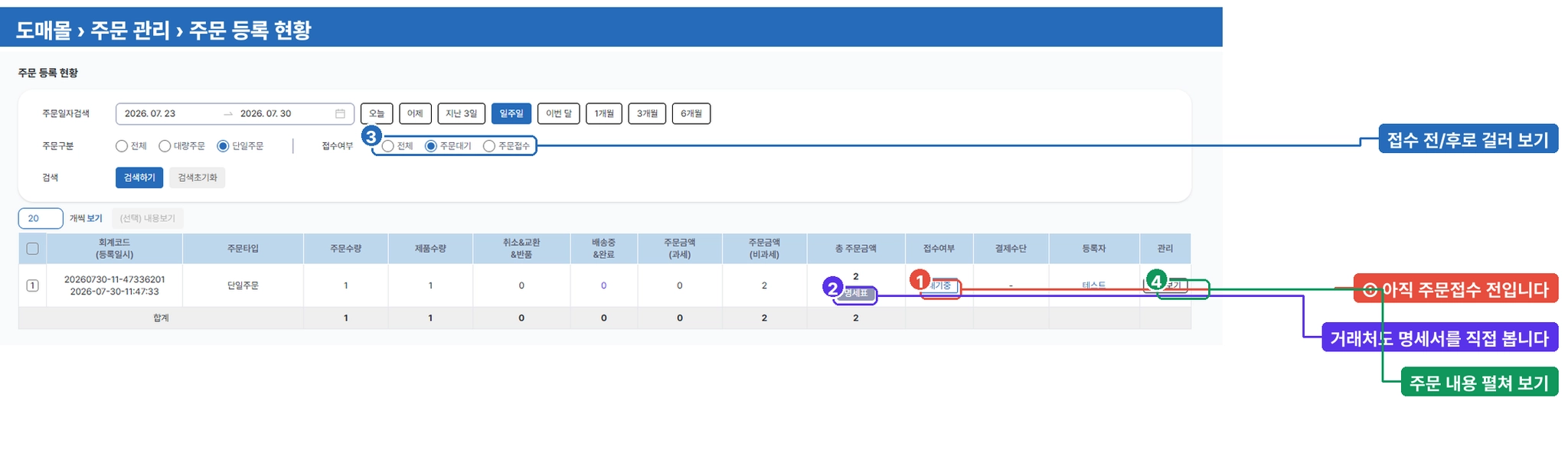Click the 접수여부 column header
Screen dimensions: 1568x453
coord(939,249)
